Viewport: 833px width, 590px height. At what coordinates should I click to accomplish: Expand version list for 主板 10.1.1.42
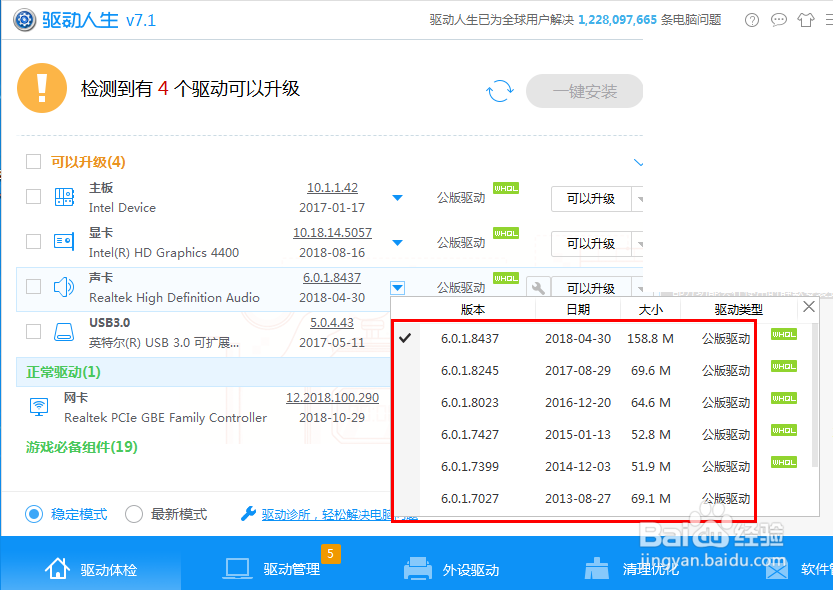397,198
